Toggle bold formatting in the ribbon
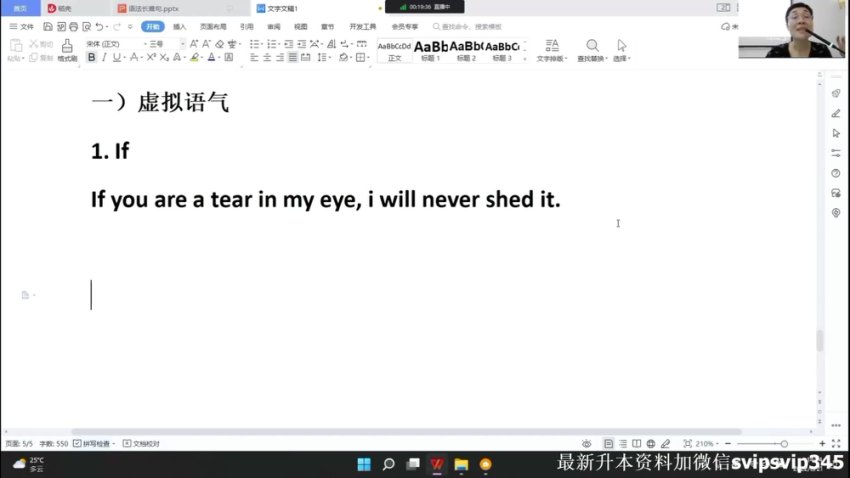Viewport: 850px width, 478px height. pos(91,58)
